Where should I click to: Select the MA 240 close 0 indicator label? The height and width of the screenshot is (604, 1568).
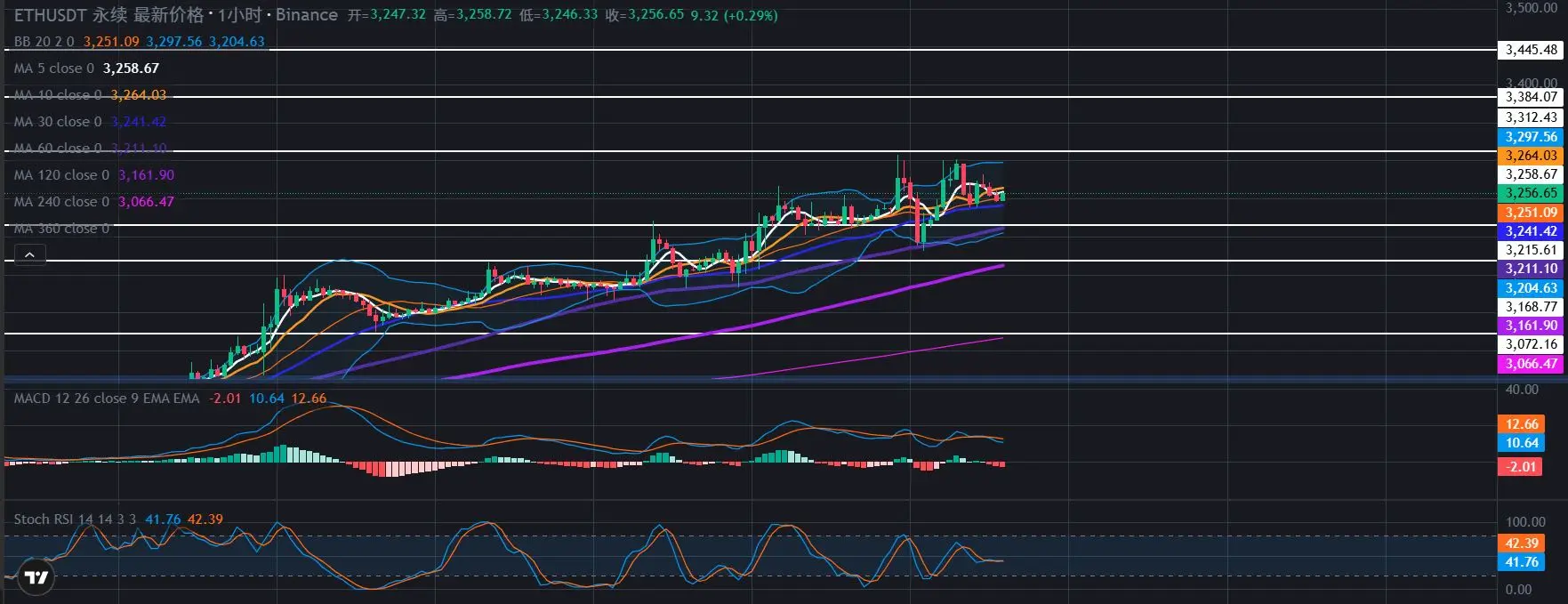(61, 202)
